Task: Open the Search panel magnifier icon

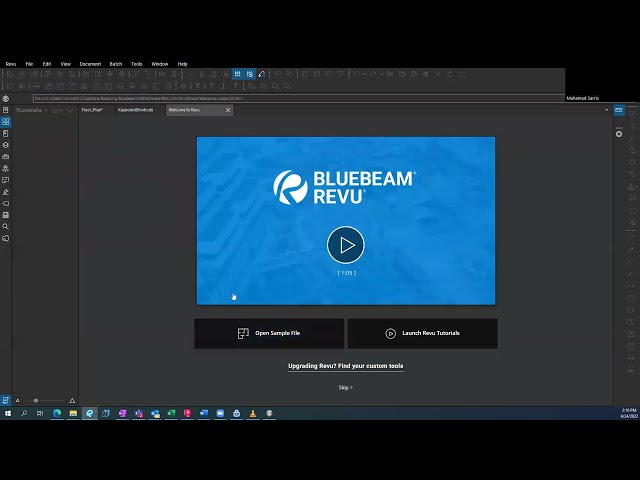Action: 6,227
